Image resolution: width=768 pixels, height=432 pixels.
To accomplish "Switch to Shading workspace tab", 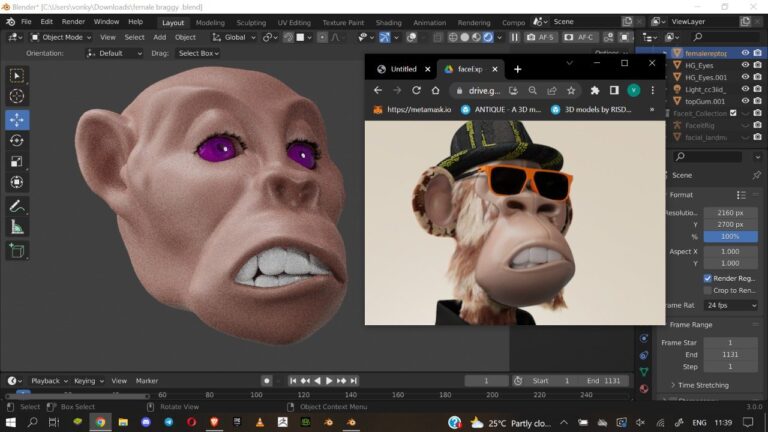I will [x=388, y=23].
